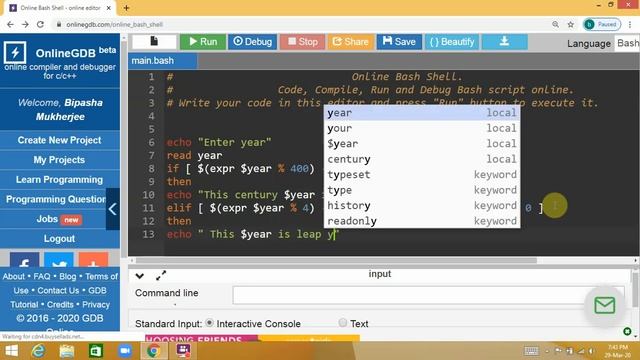The width and height of the screenshot is (640, 360).
Task: Click the orange plus share icon
Action: click(x=93, y=260)
